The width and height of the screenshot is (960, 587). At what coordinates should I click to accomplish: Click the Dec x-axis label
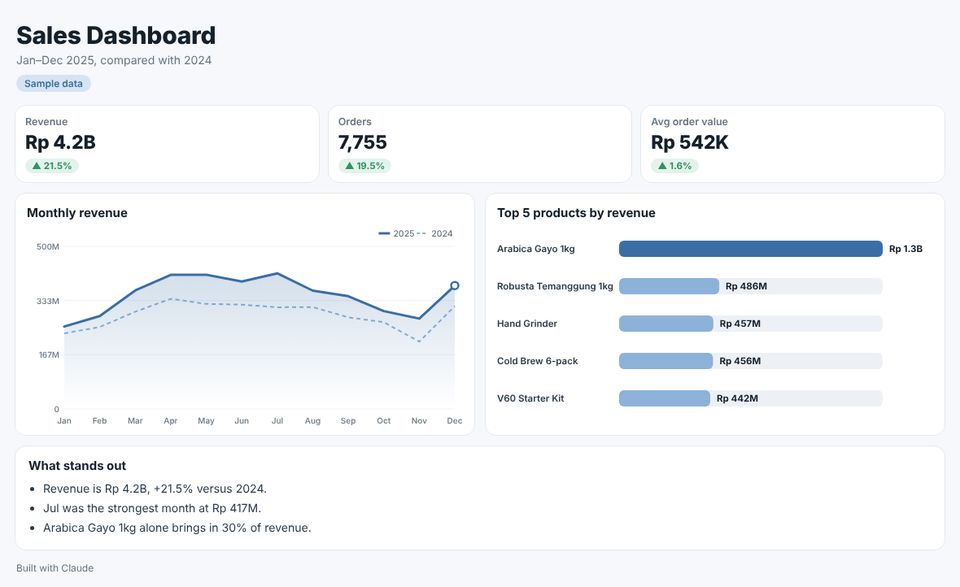point(454,421)
